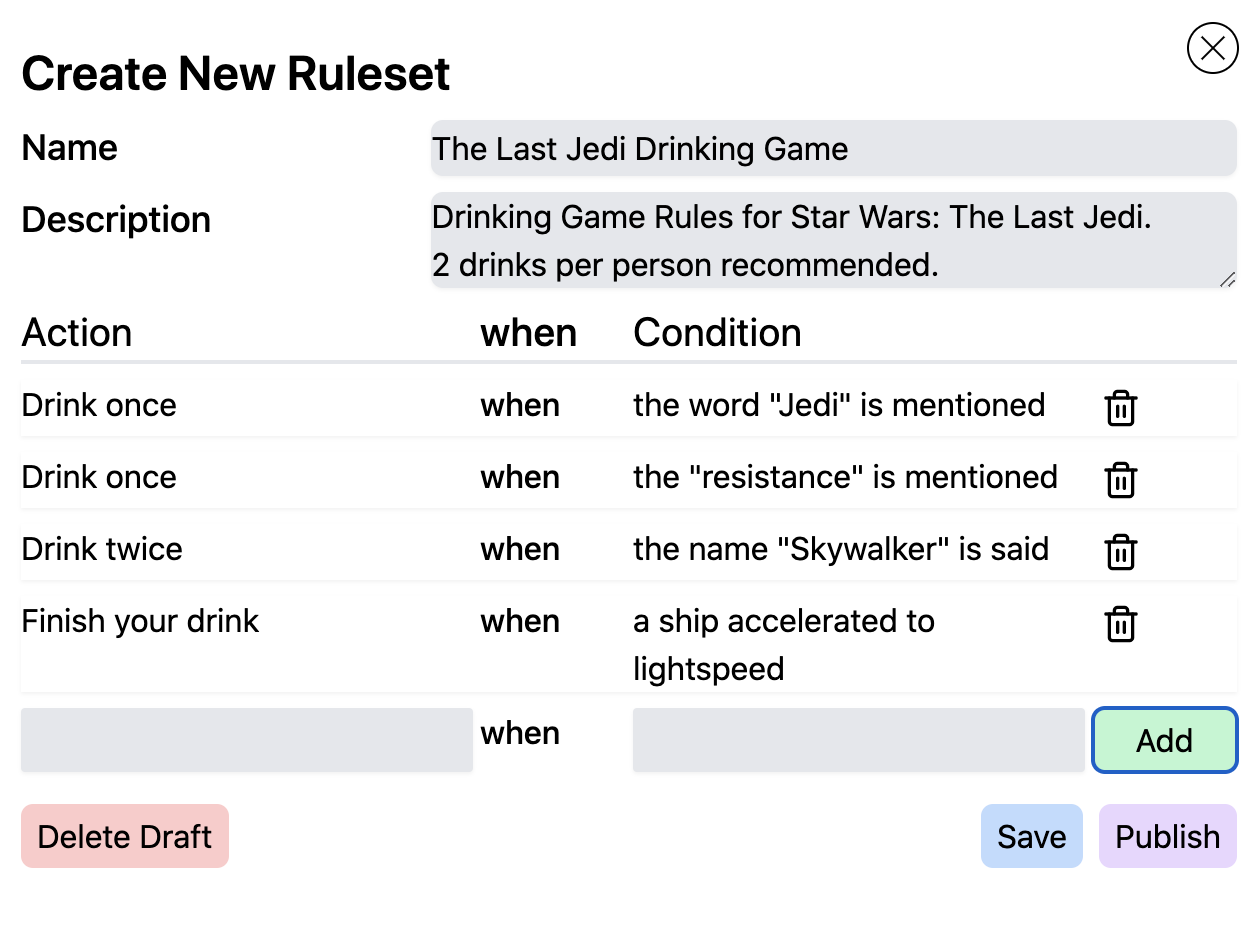Delete the "Skywalker" drink twice rule
The width and height of the screenshot is (1259, 925).
1120,551
